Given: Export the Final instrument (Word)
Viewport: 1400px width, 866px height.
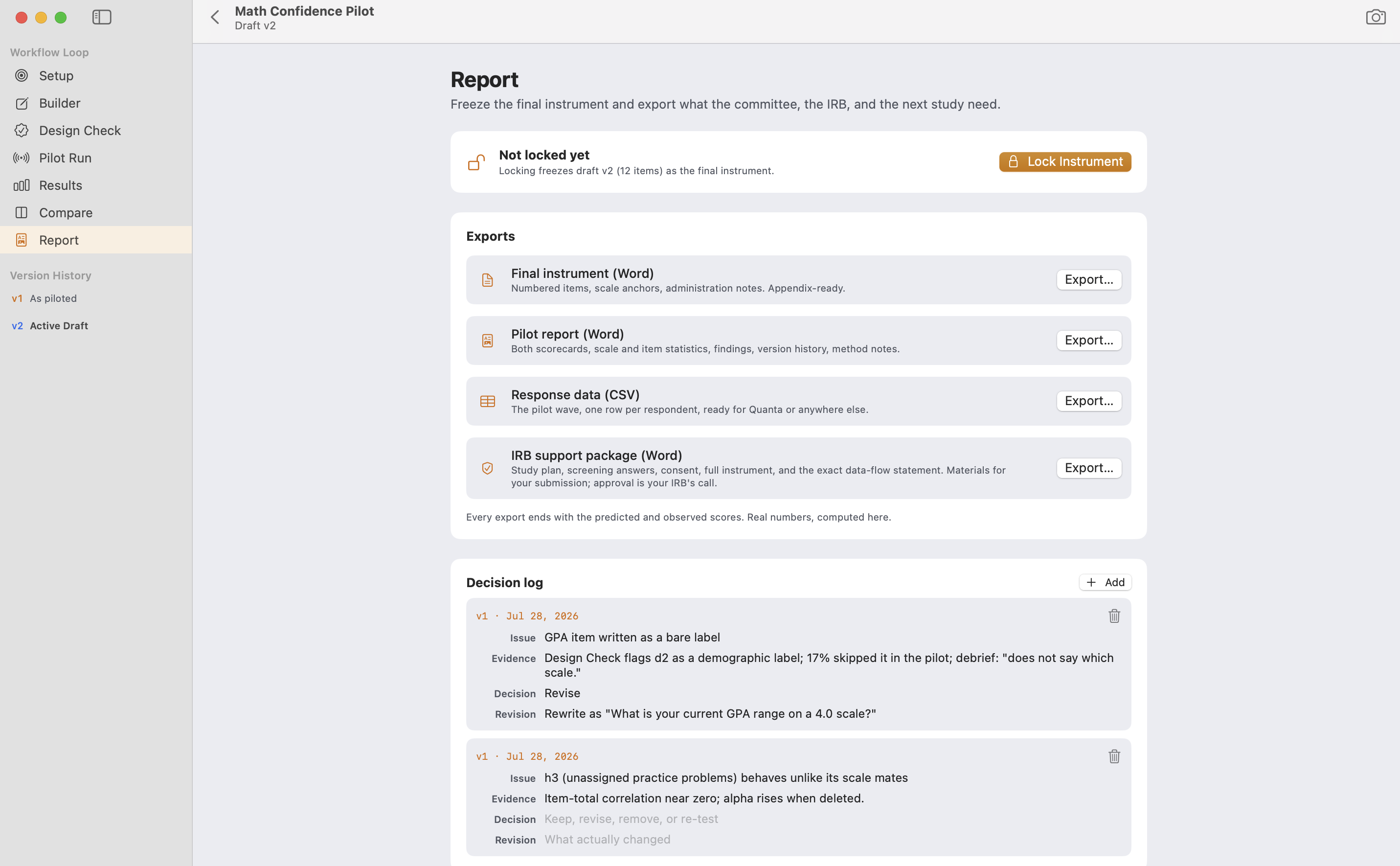Looking at the screenshot, I should (1088, 280).
